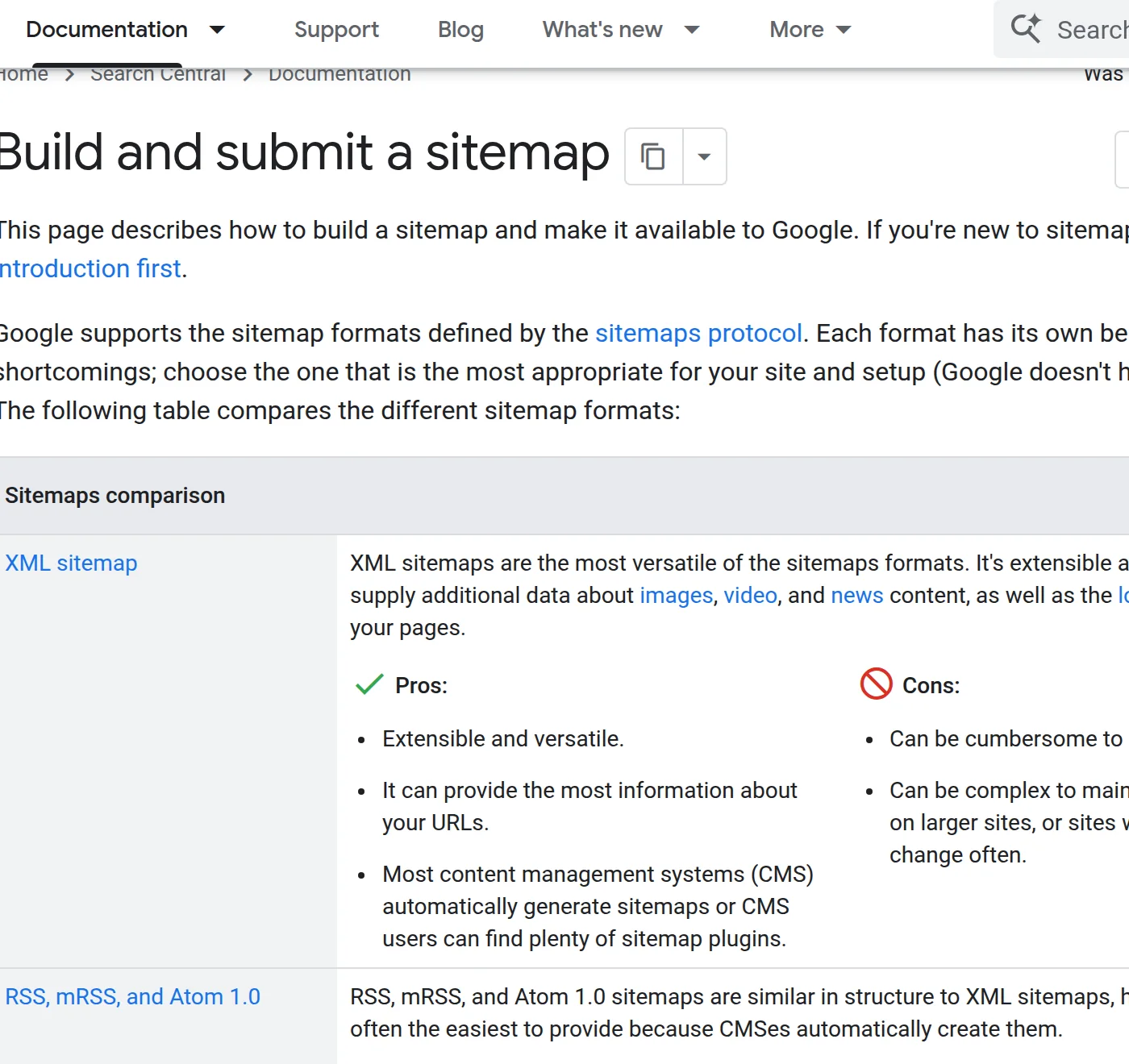1129x1064 pixels.
Task: Click the AI search sparkle icon
Action: tap(1026, 29)
